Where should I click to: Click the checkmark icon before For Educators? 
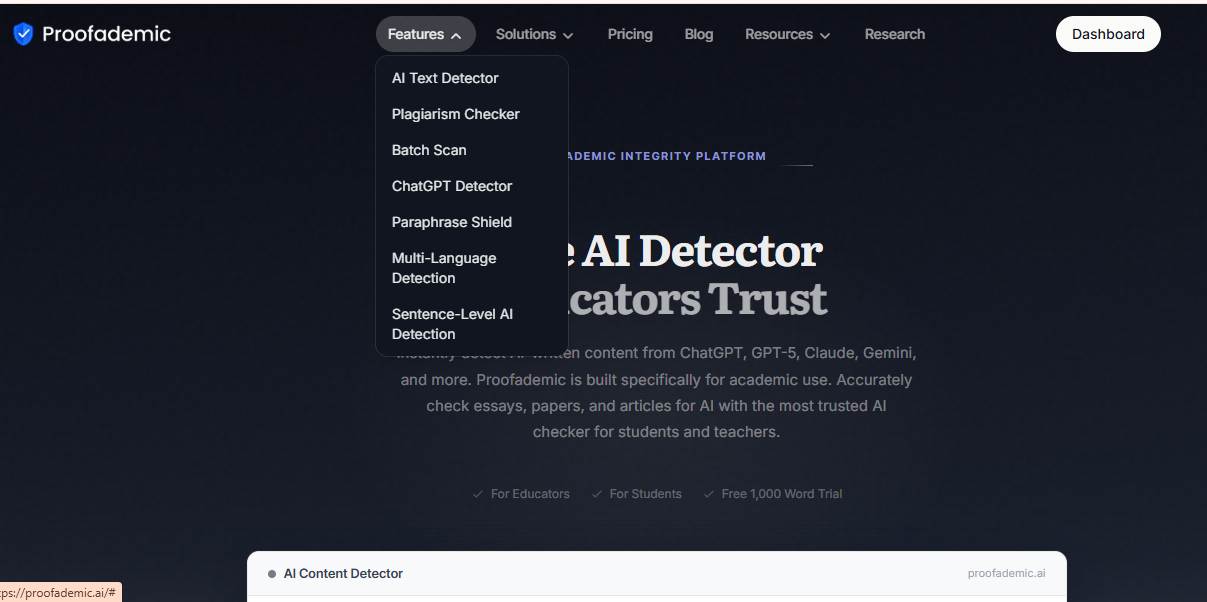tap(478, 494)
